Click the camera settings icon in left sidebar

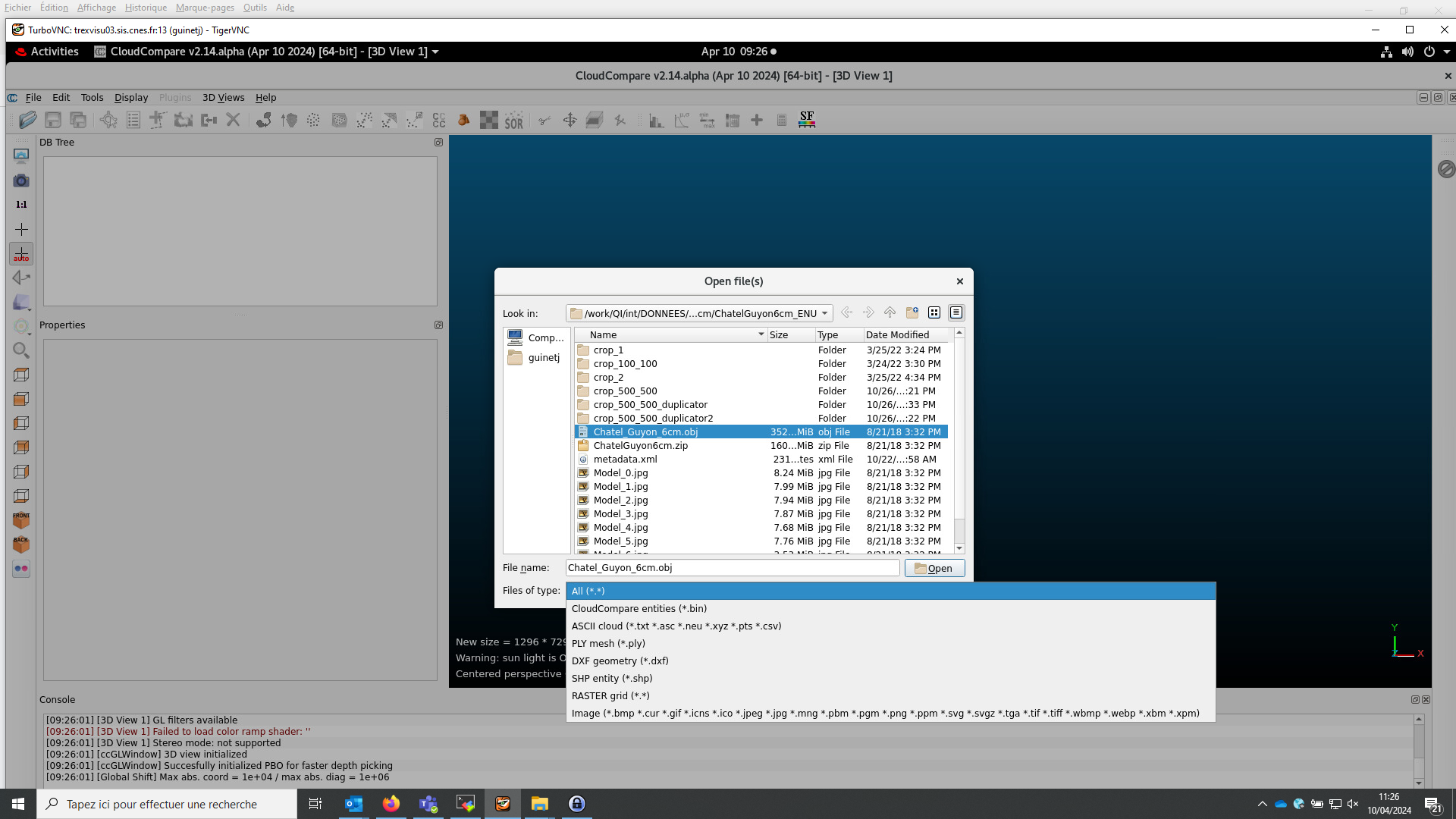click(x=21, y=180)
